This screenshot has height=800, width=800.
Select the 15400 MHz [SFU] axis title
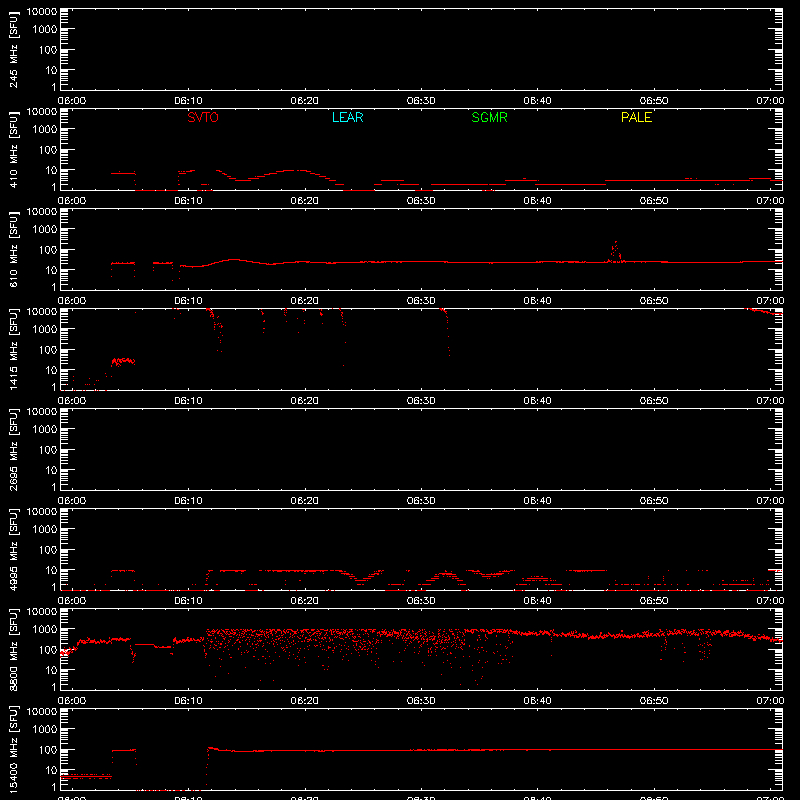pyautogui.click(x=13, y=750)
